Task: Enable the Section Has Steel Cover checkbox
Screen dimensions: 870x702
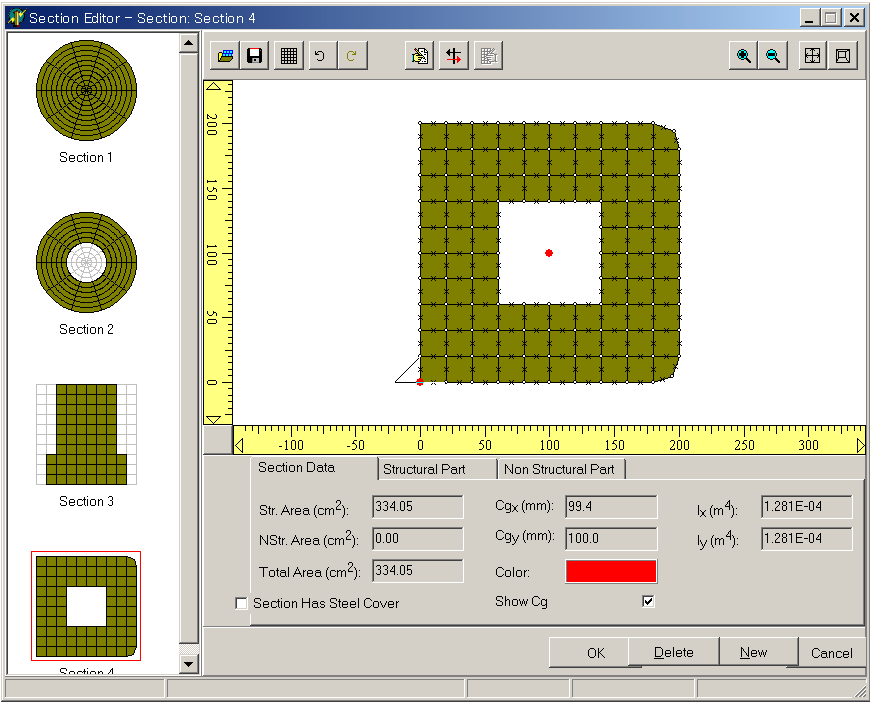Action: tap(241, 603)
